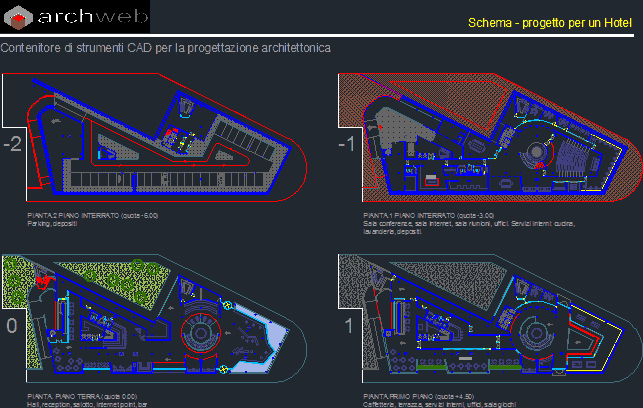
Task: Click the '0' level number label
Action: pos(10,325)
